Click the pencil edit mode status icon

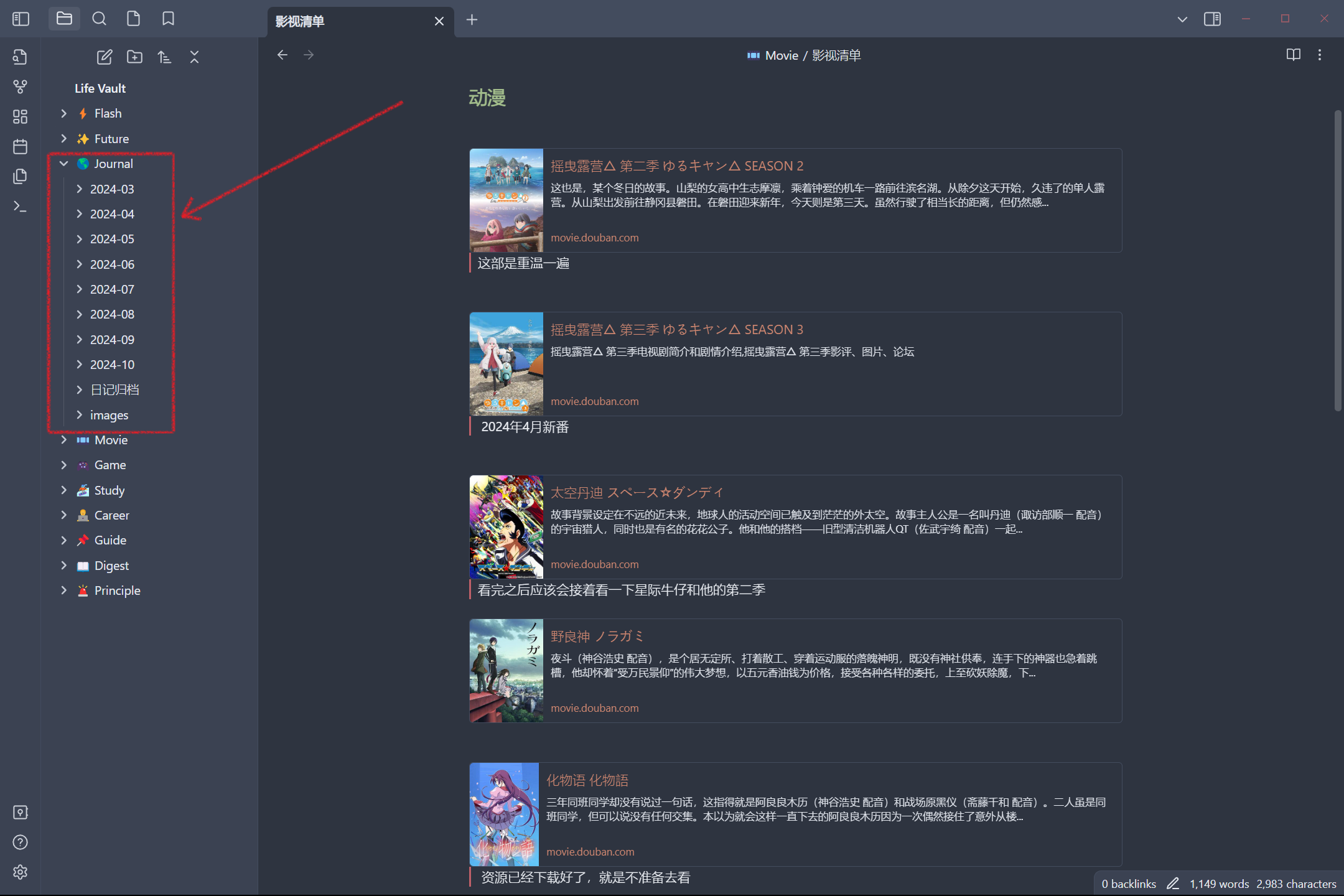tap(1173, 884)
